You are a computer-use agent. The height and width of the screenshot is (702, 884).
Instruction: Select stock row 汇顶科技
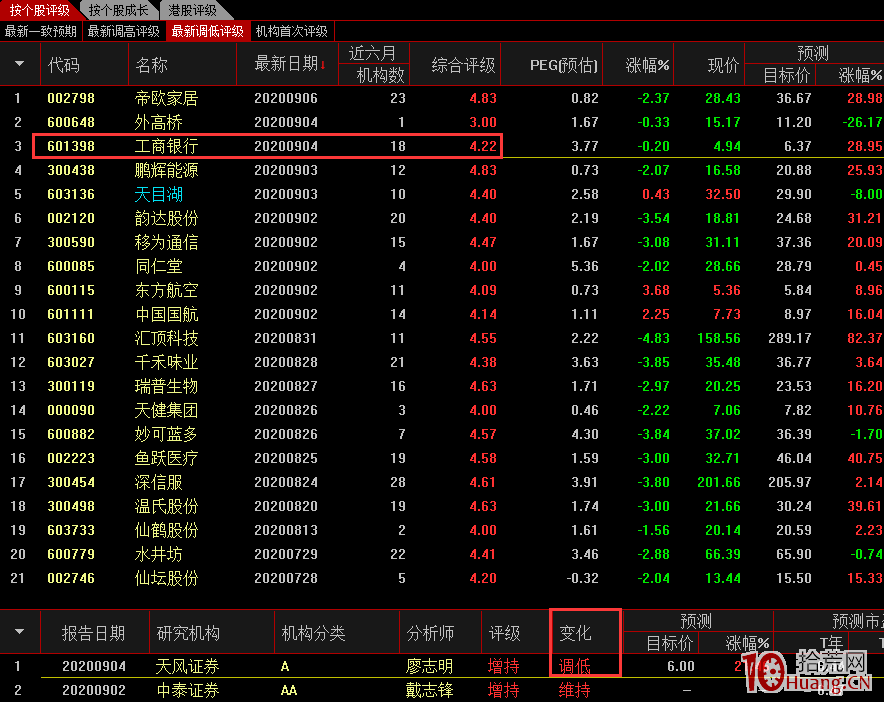(442, 338)
